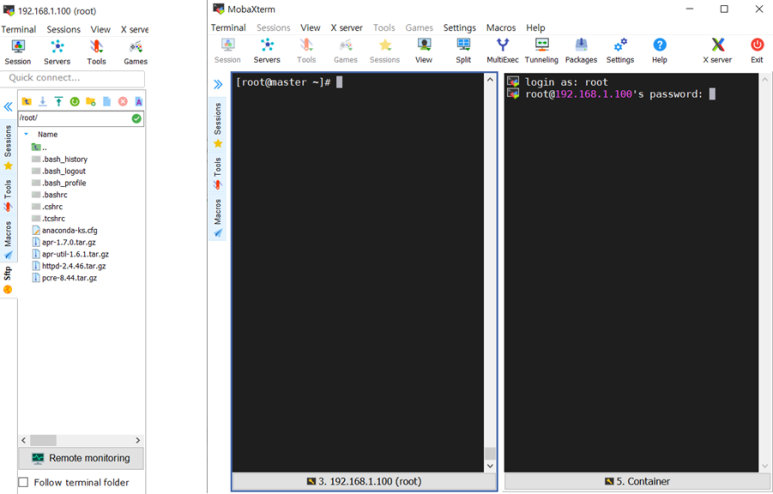Open the vertical Sftp side tab
The image size is (773, 494).
click(8, 280)
